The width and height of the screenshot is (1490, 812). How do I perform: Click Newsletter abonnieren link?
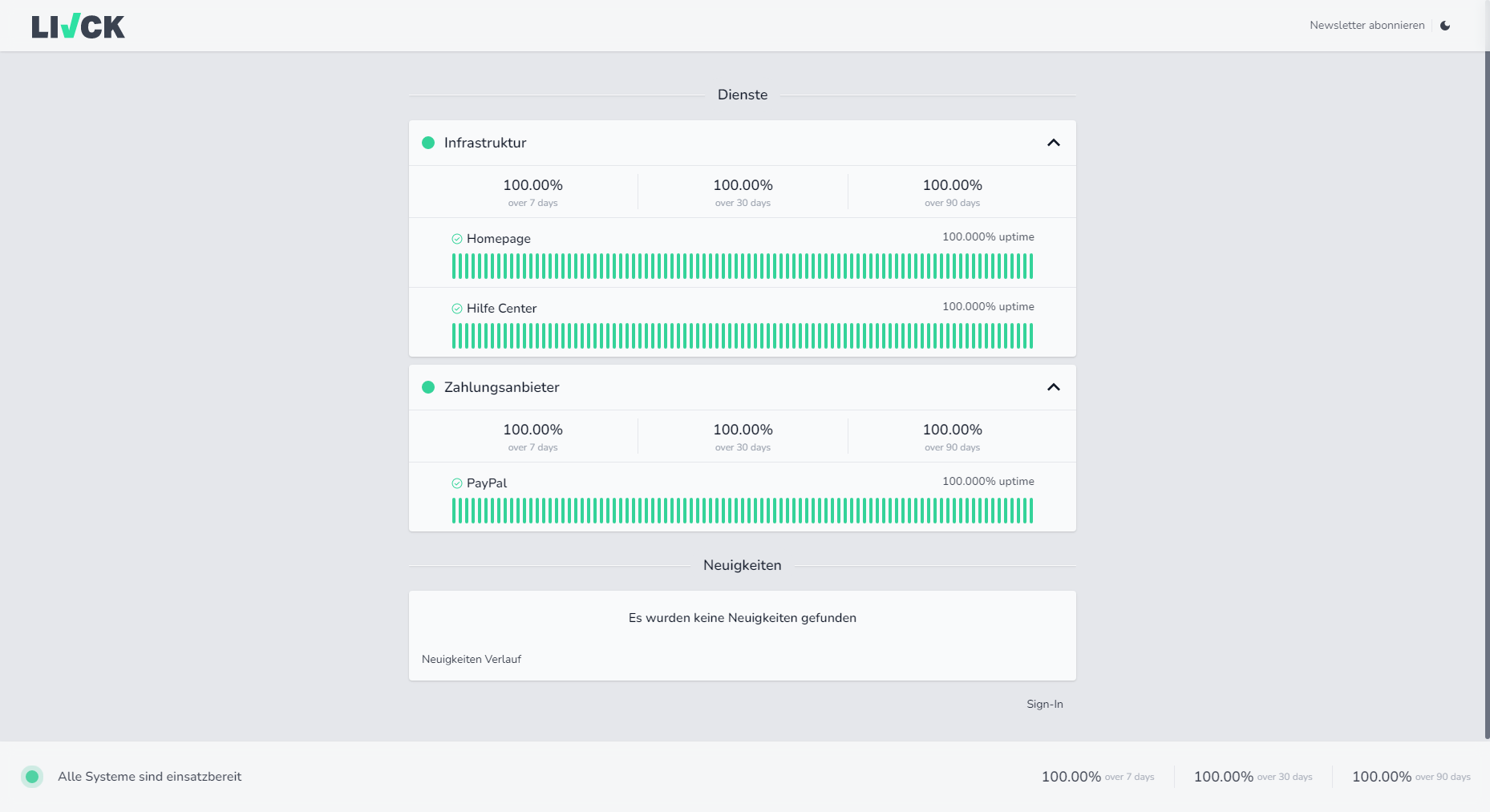point(1367,26)
